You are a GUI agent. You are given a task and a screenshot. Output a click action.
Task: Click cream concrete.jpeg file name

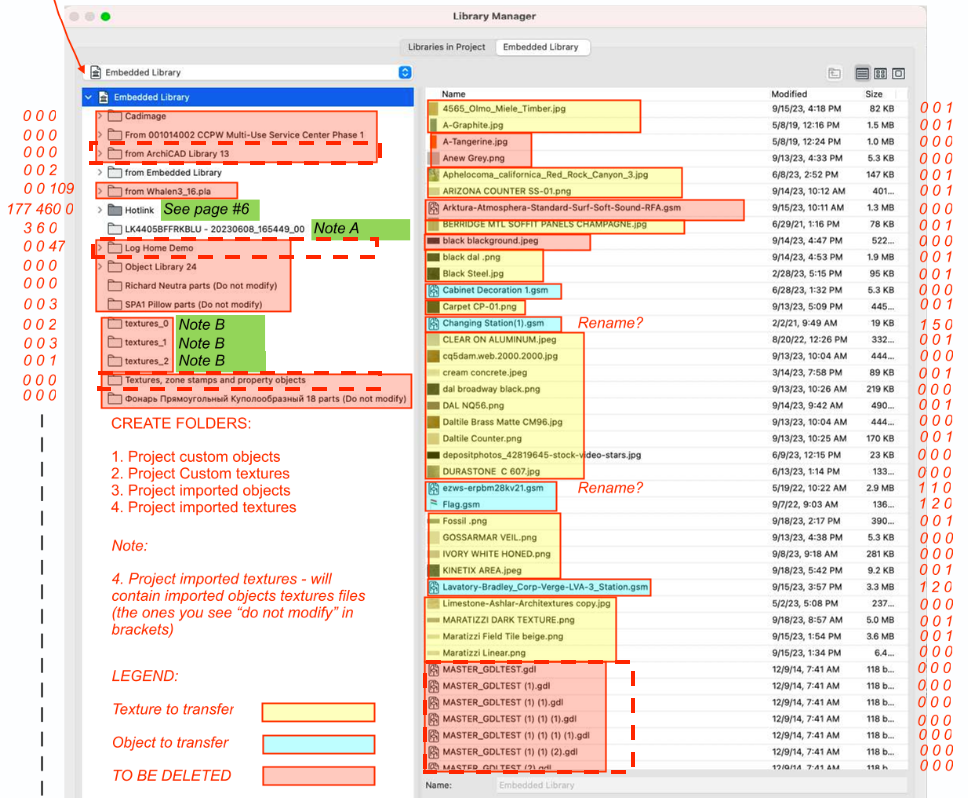tap(485, 373)
